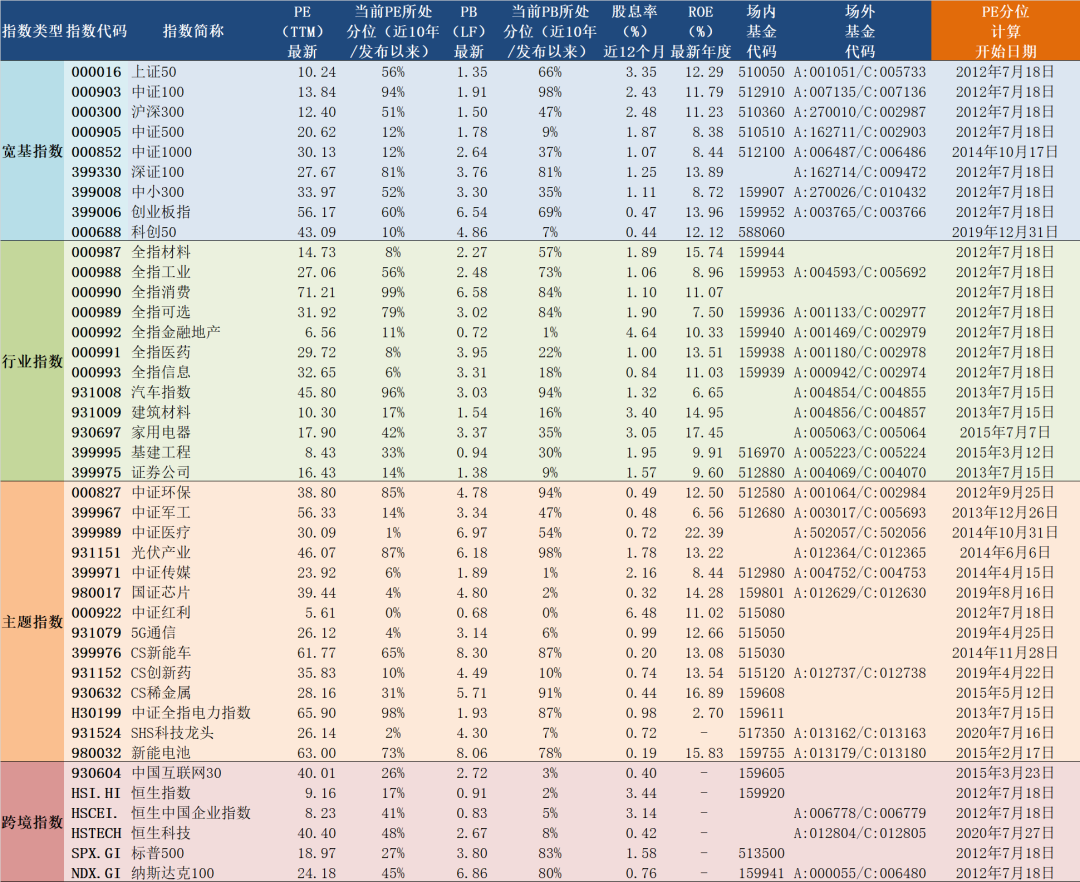Select the index name 中证环保
Viewport: 1080px width, 882px height.
pos(160,492)
